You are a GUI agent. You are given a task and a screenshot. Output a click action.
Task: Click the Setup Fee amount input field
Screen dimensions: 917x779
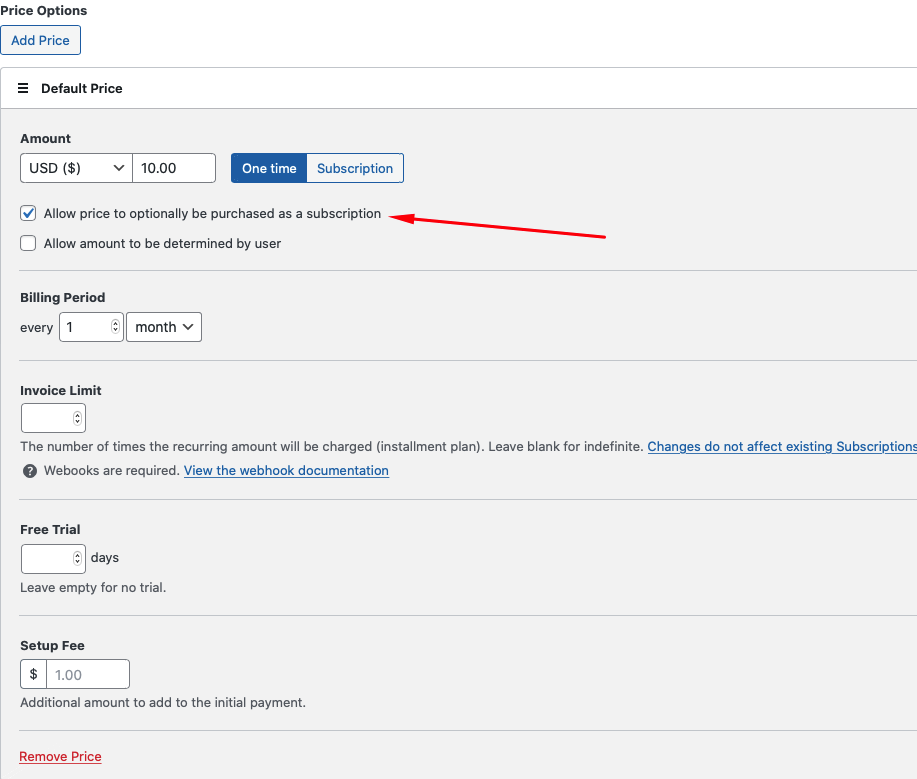(x=88, y=674)
